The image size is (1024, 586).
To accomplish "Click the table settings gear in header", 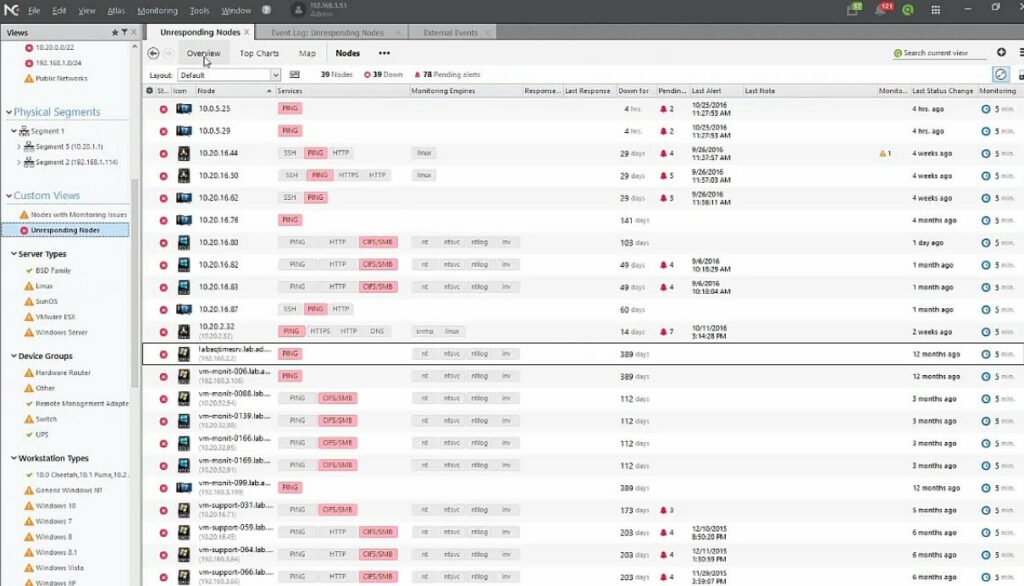I will pyautogui.click(x=150, y=91).
